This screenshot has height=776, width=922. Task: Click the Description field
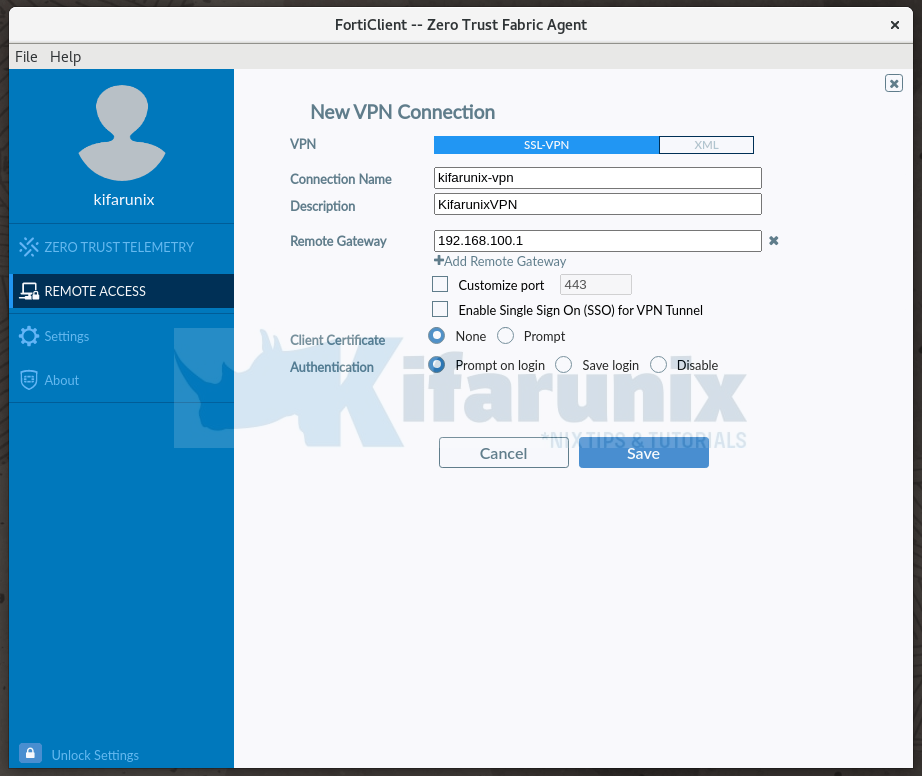[x=597, y=204]
